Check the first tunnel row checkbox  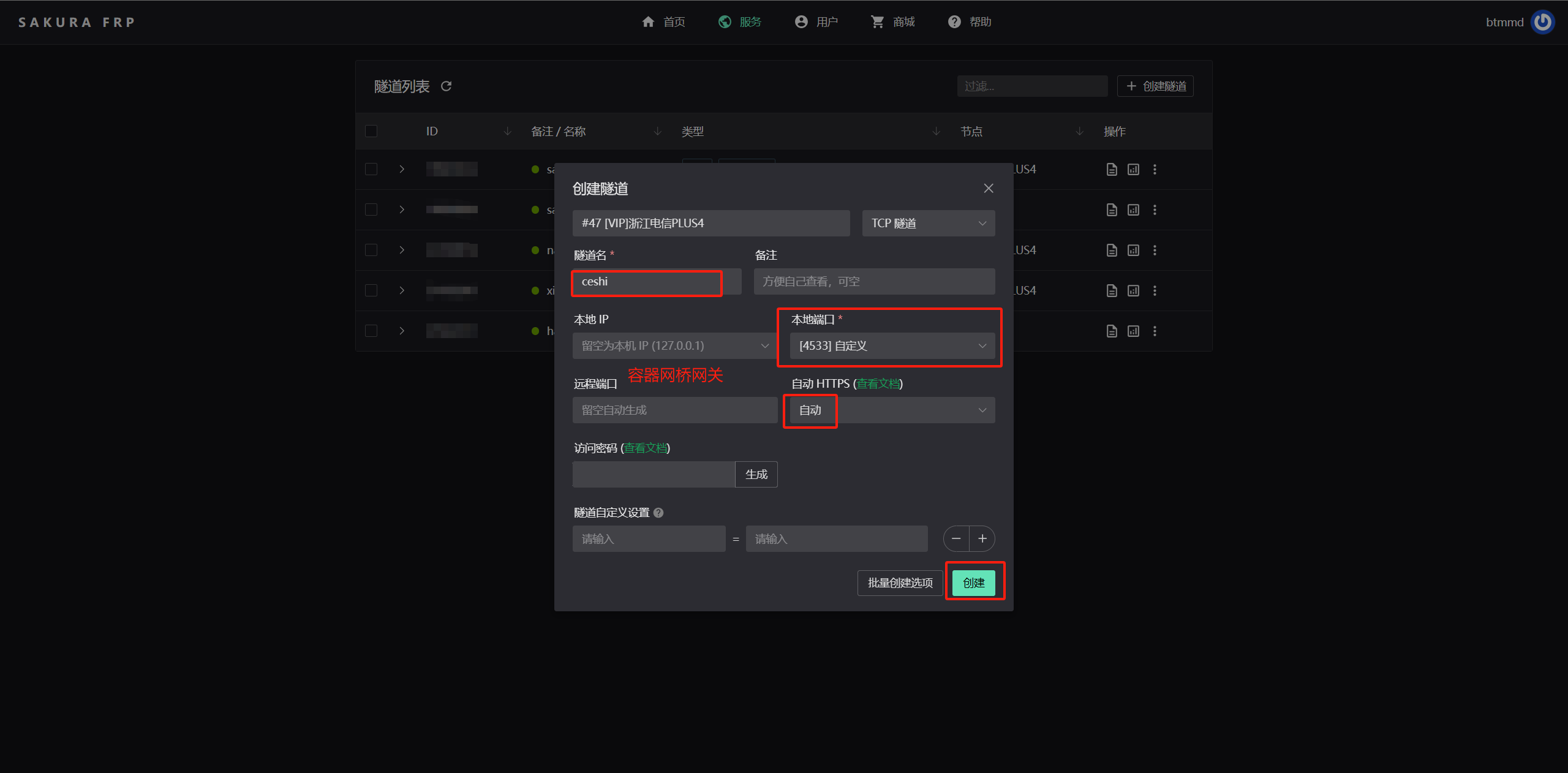point(371,170)
